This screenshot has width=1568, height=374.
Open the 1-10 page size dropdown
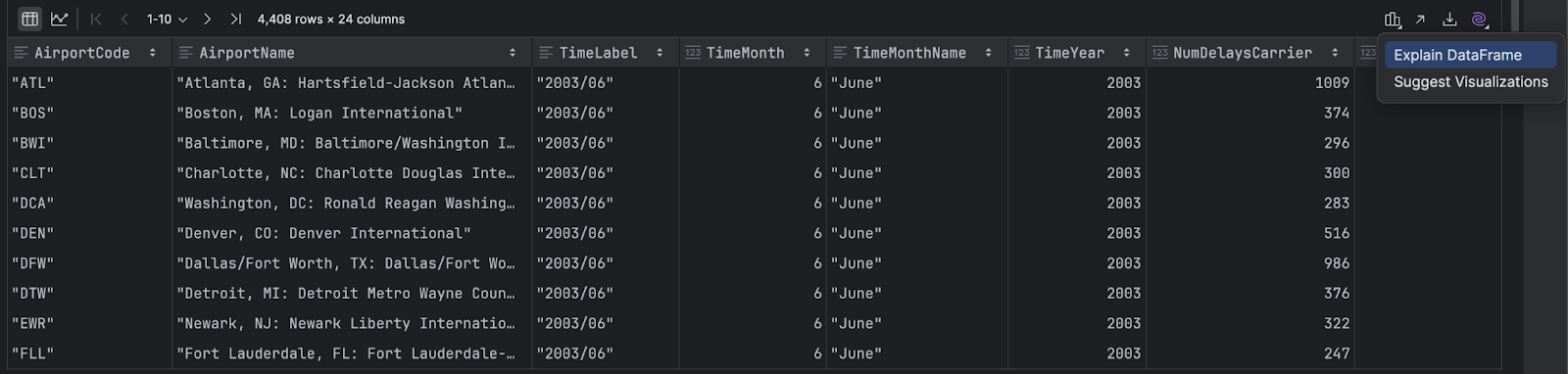tap(167, 19)
